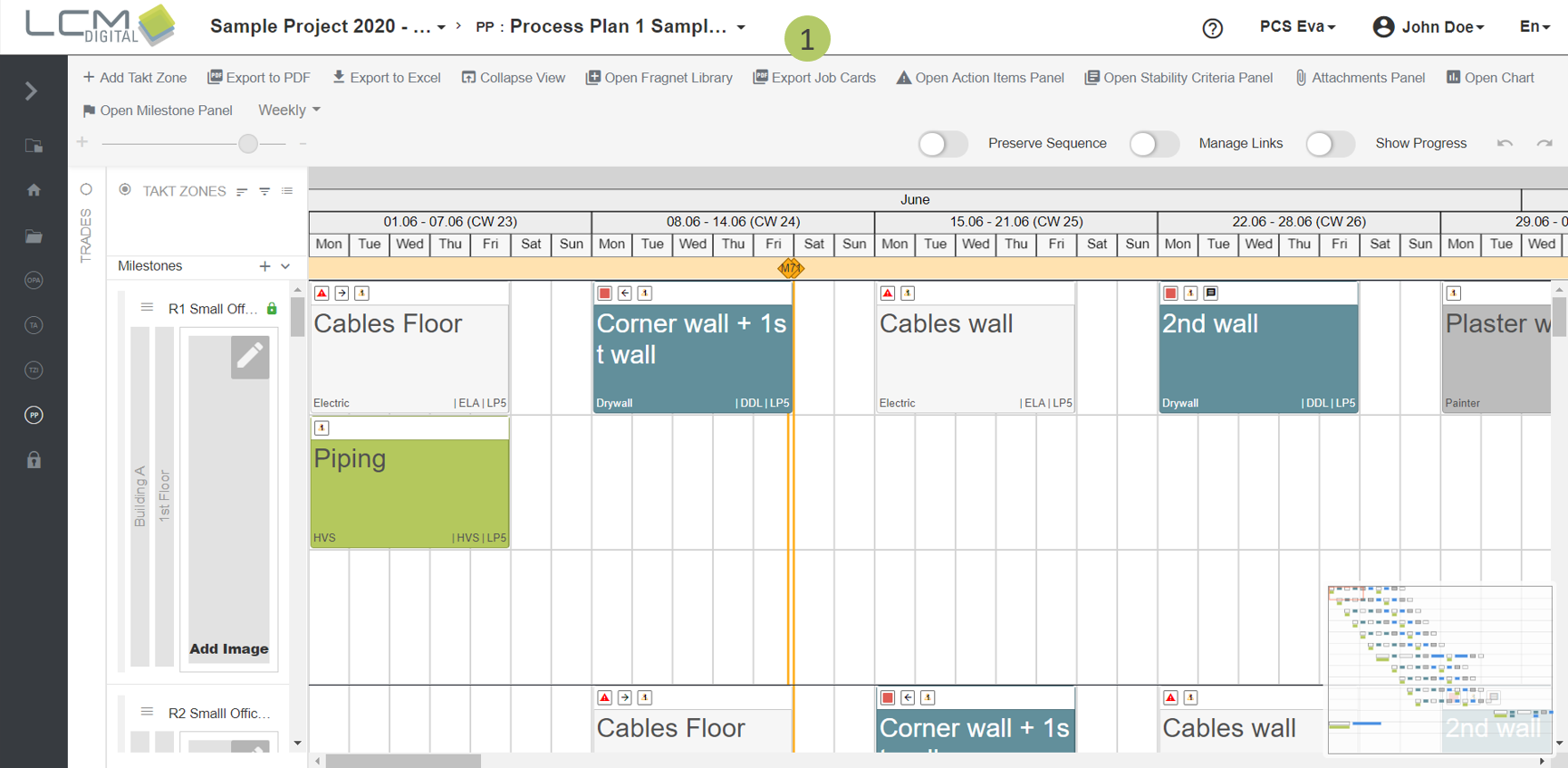Open the Weekly view dropdown
The image size is (1568, 768).
289,110
